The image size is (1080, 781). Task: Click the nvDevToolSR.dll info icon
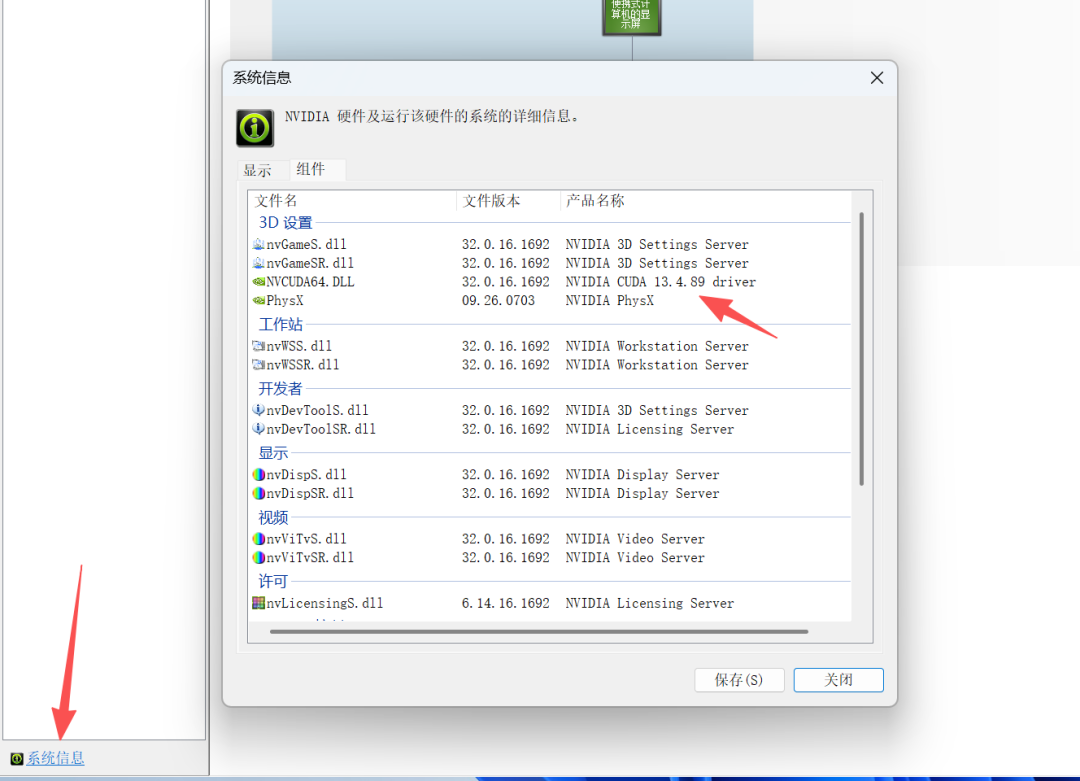(x=258, y=428)
